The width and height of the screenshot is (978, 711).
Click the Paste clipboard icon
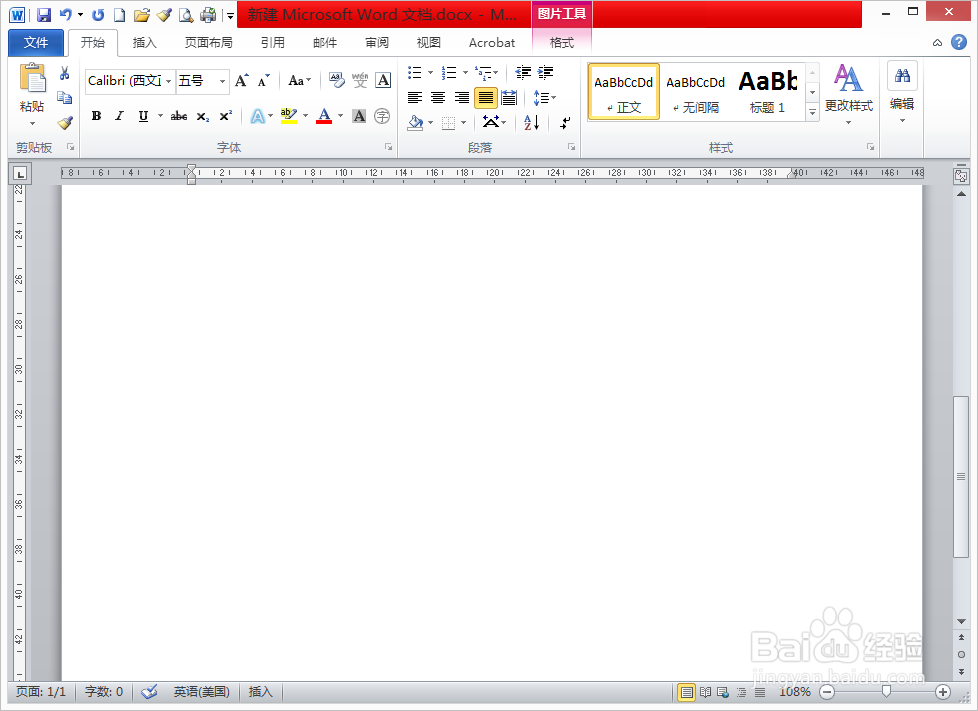(x=32, y=79)
